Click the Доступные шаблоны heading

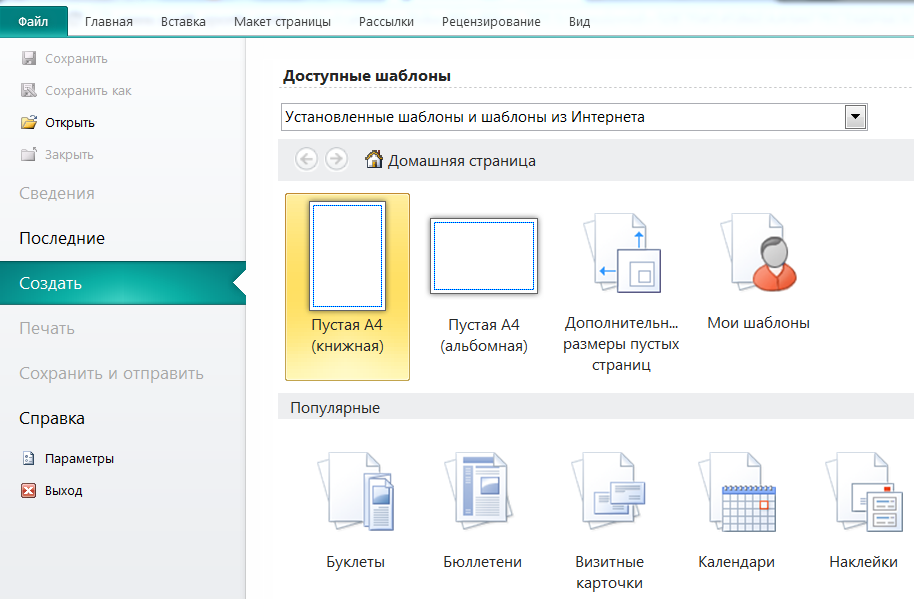click(x=367, y=76)
